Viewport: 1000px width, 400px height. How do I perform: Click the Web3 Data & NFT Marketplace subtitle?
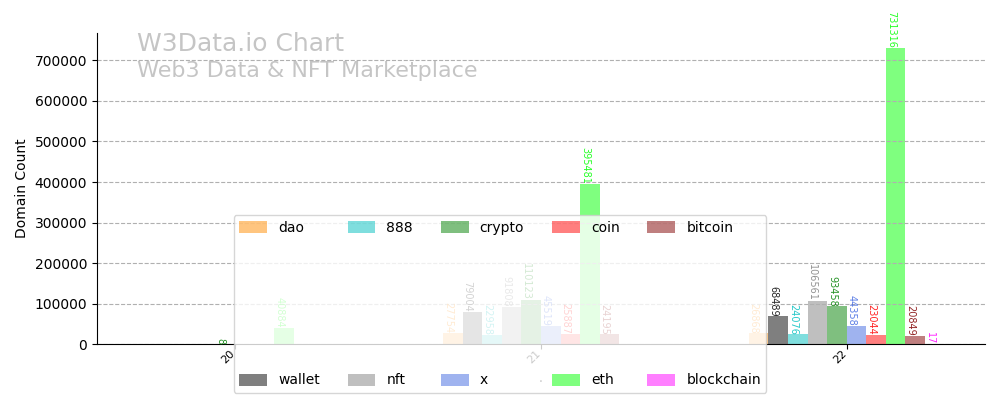coord(307,70)
